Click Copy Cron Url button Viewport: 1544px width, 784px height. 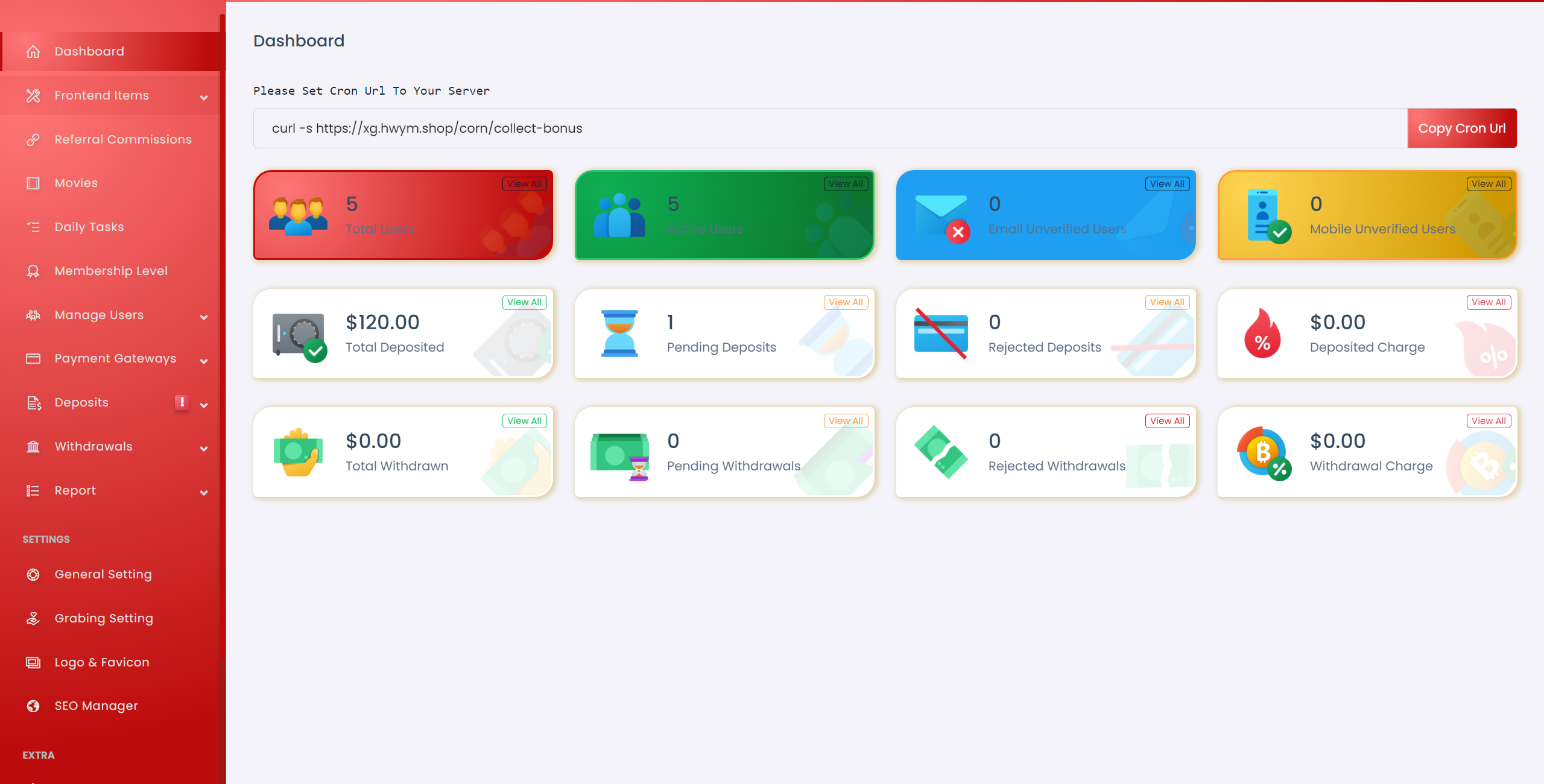pos(1463,128)
